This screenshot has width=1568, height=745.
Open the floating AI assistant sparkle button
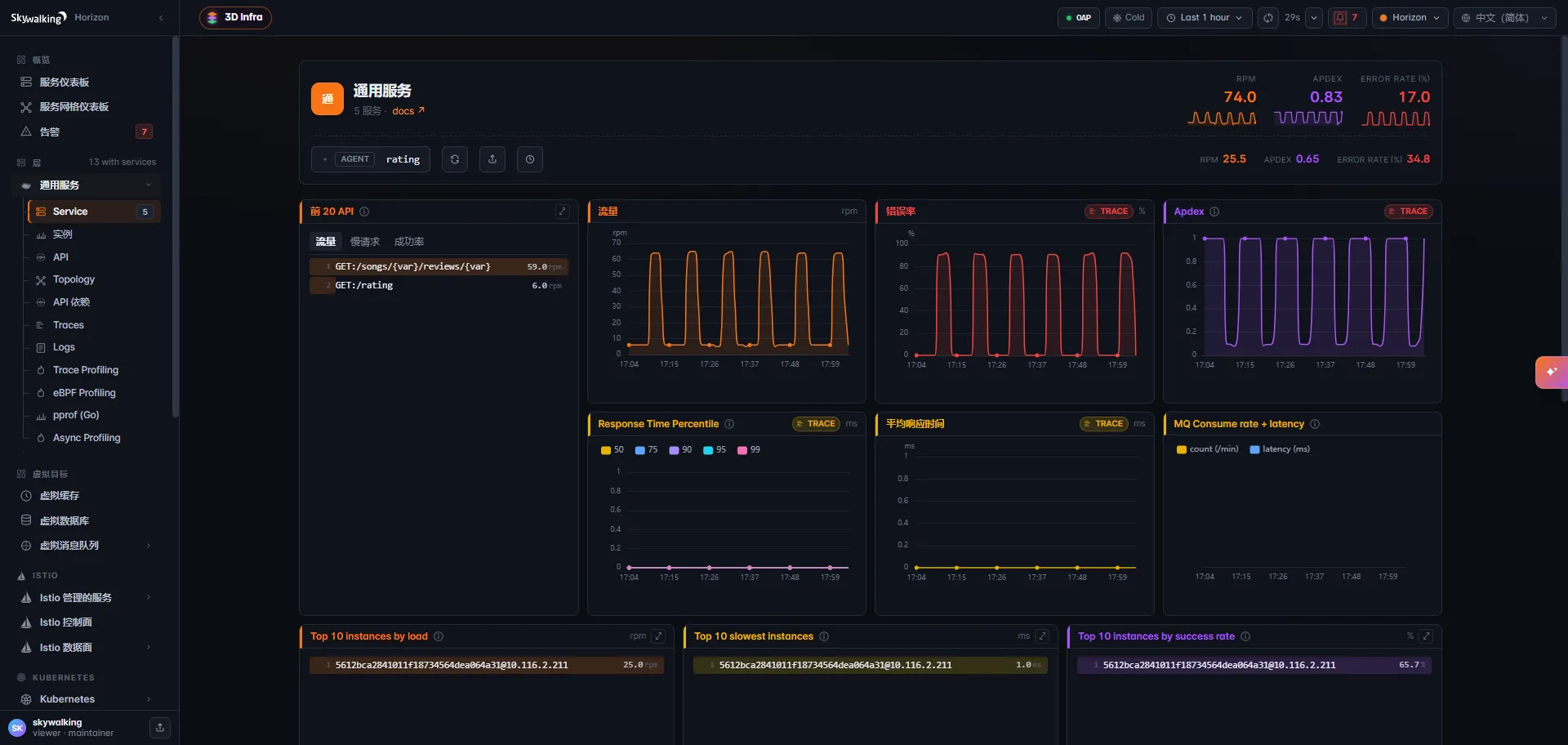click(x=1552, y=372)
